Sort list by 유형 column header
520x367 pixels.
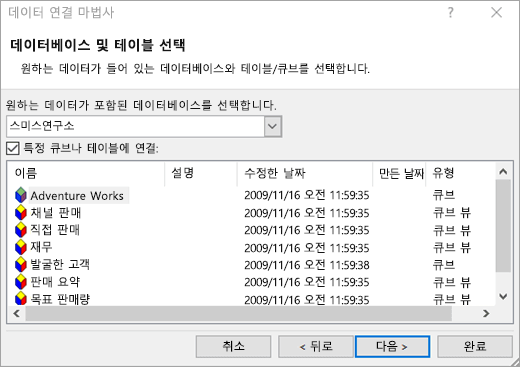(460, 173)
